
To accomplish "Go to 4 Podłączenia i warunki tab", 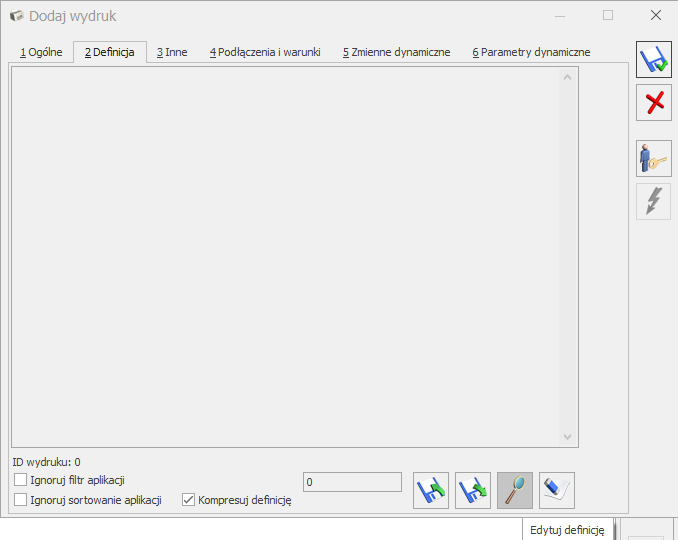I will point(265,52).
